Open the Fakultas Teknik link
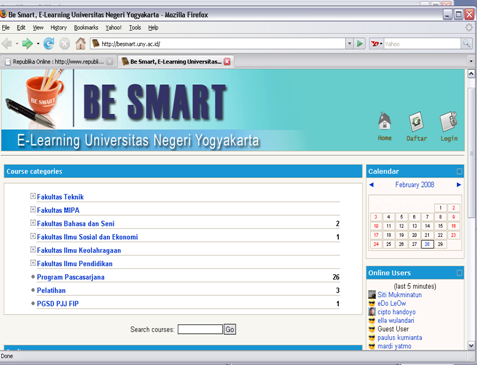Viewport: 478px width, 366px height. point(60,197)
